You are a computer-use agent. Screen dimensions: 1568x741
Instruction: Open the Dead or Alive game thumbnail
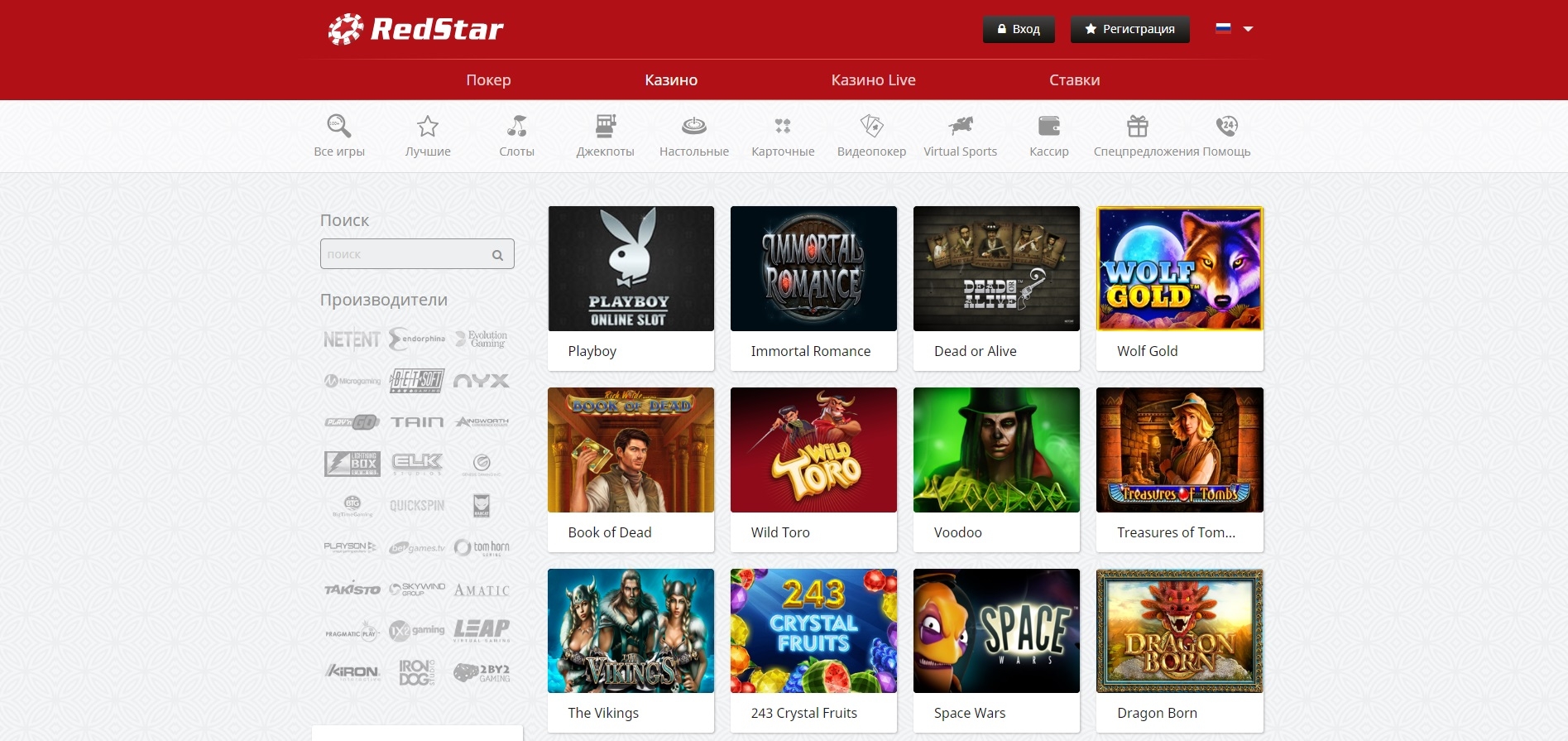point(996,268)
